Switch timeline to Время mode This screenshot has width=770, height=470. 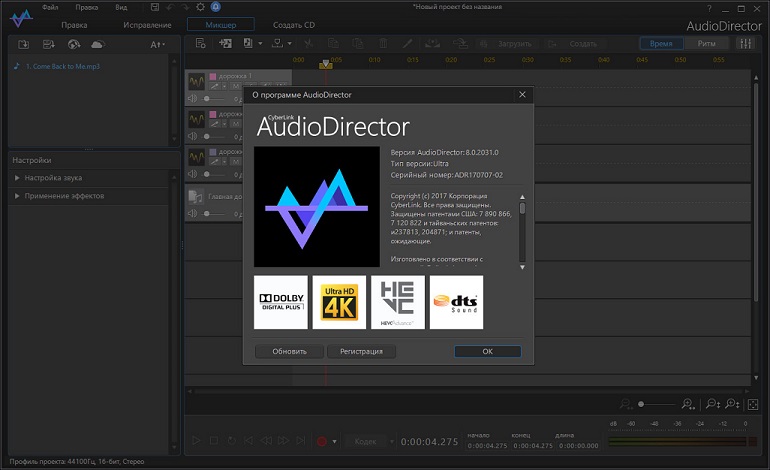pos(661,44)
